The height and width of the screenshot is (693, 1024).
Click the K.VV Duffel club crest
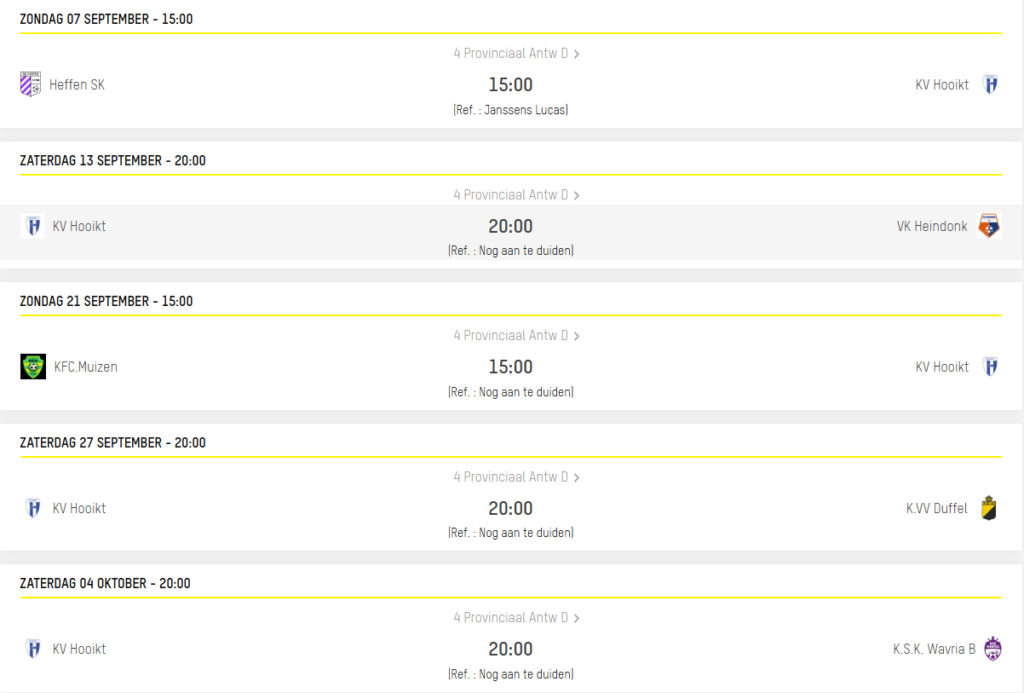click(989, 508)
